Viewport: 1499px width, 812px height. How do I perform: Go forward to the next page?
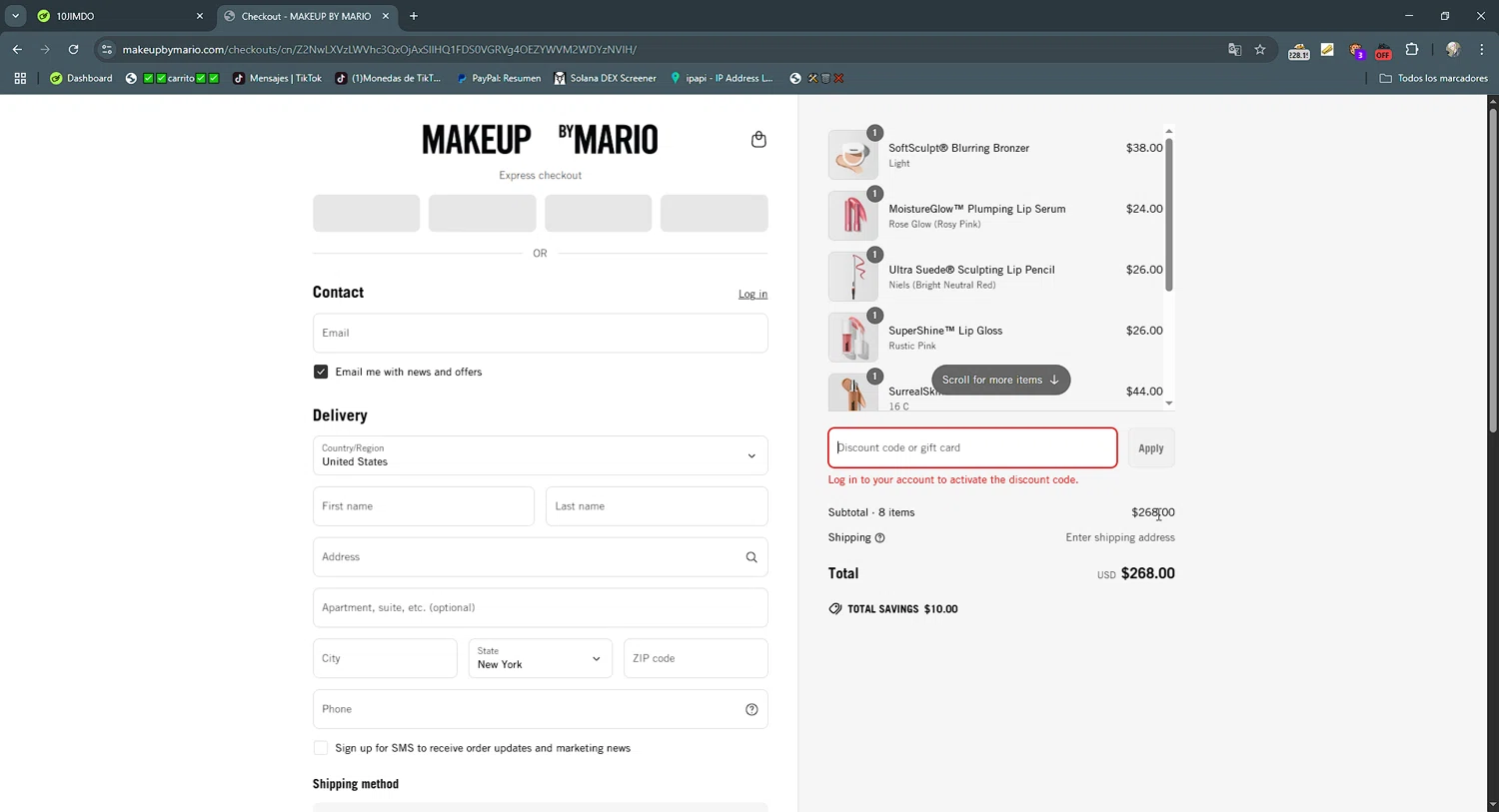pos(45,49)
